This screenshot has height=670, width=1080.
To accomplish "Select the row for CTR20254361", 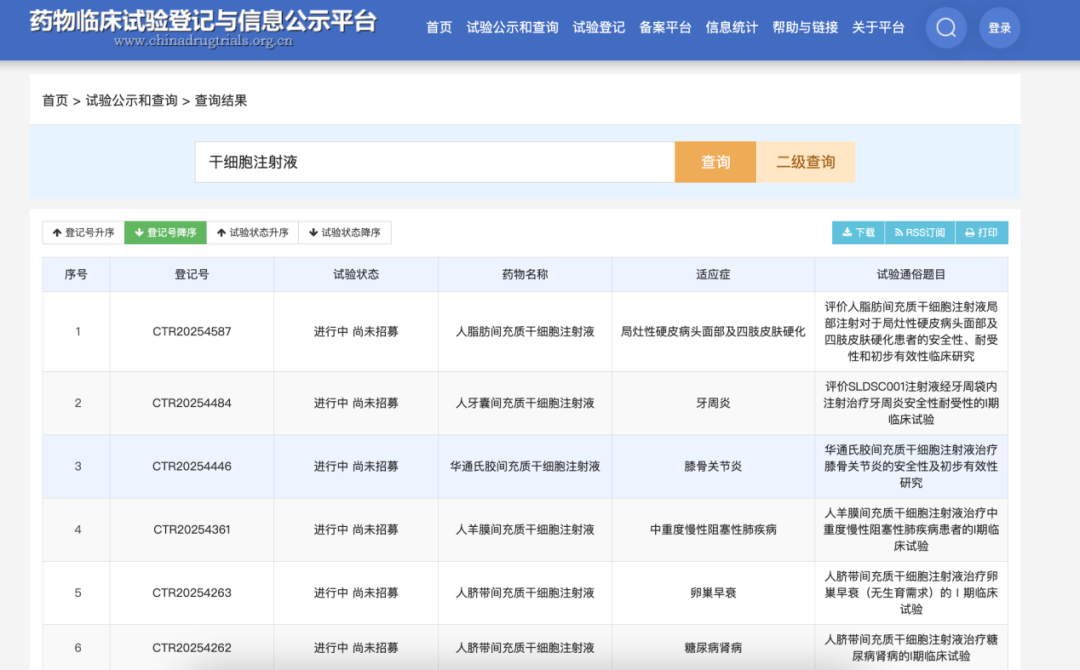I will pyautogui.click(x=191, y=529).
